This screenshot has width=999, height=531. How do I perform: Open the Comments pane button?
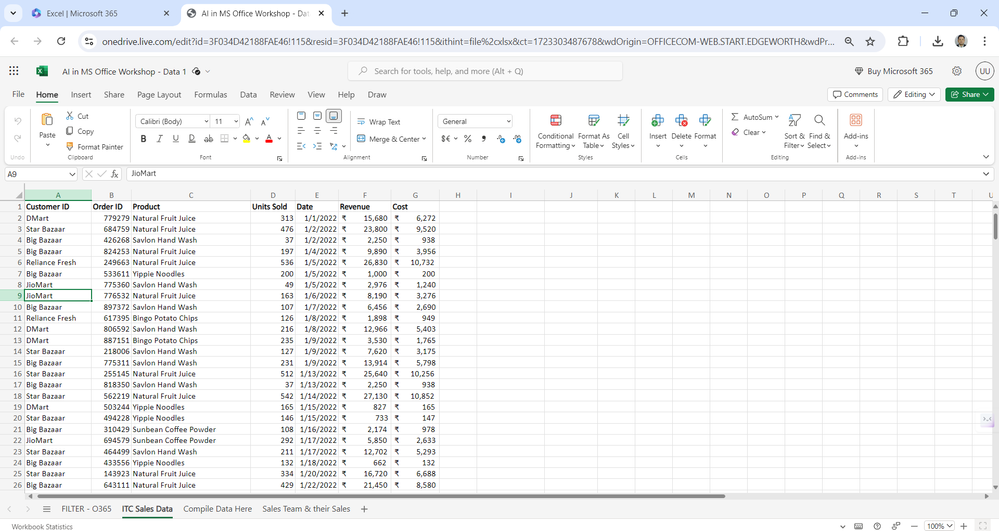[855, 94]
